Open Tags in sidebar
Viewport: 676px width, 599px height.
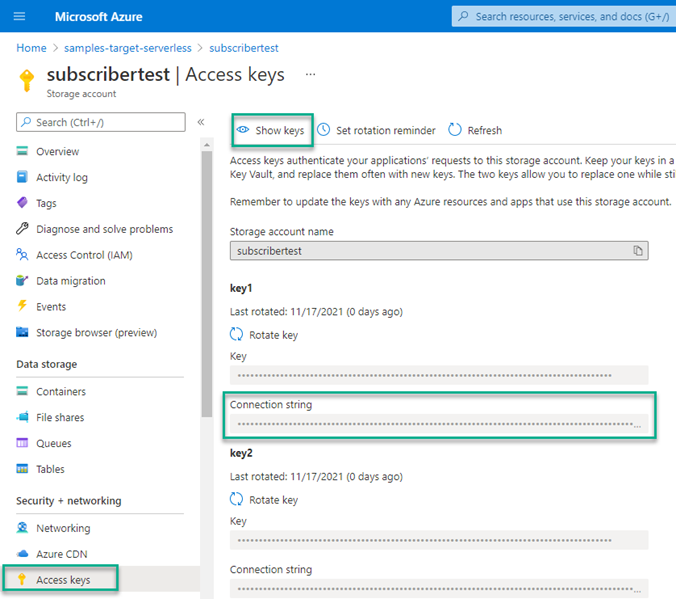point(46,203)
